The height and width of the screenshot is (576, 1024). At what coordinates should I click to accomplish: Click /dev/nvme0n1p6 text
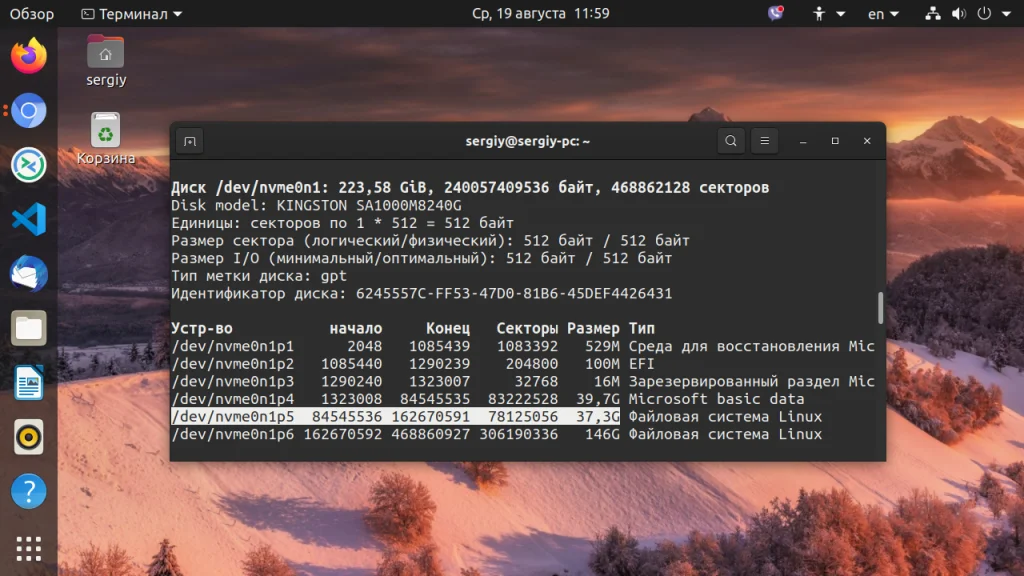coord(232,434)
